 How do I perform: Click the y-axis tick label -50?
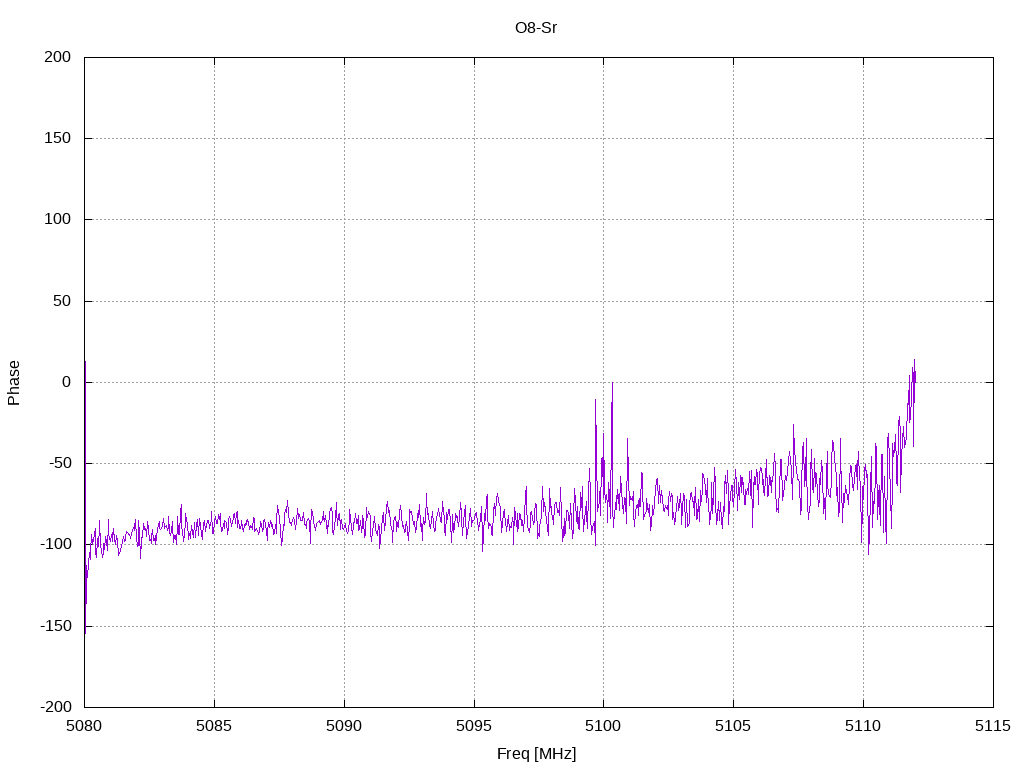59,463
